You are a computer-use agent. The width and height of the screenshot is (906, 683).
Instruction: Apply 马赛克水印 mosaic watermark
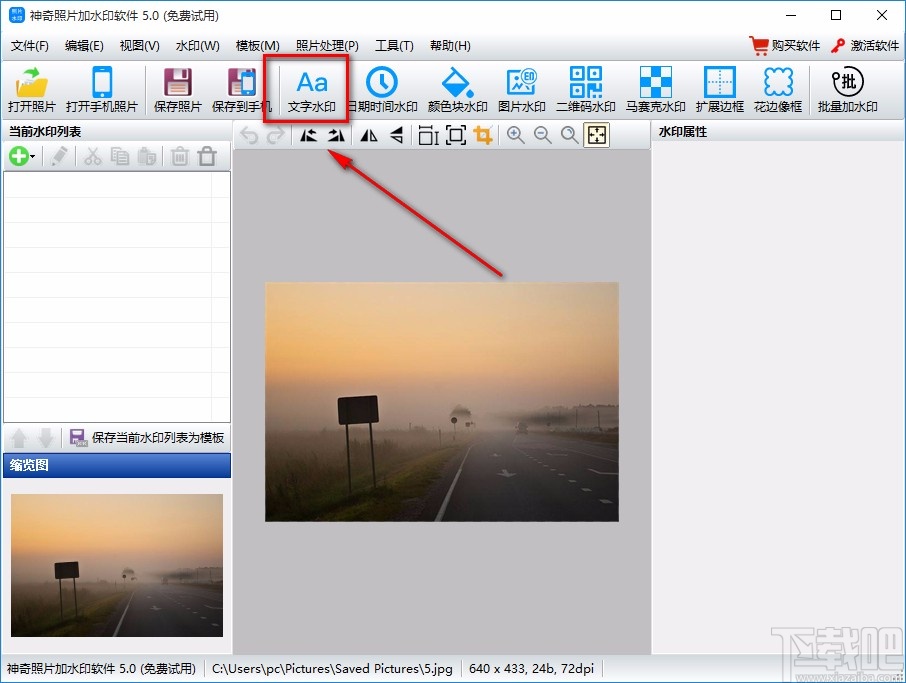click(x=655, y=89)
